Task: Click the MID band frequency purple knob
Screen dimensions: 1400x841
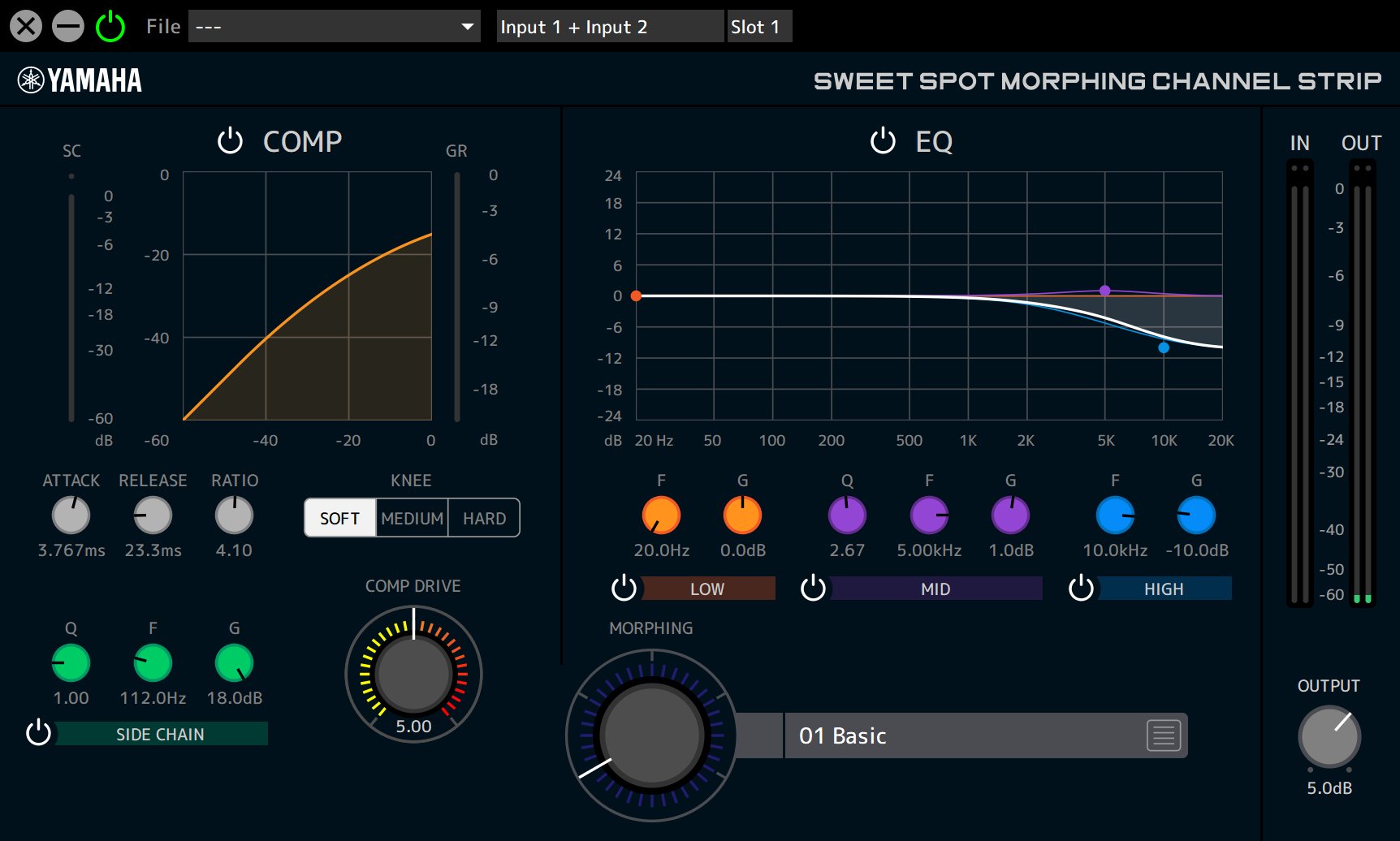Action: [x=929, y=515]
